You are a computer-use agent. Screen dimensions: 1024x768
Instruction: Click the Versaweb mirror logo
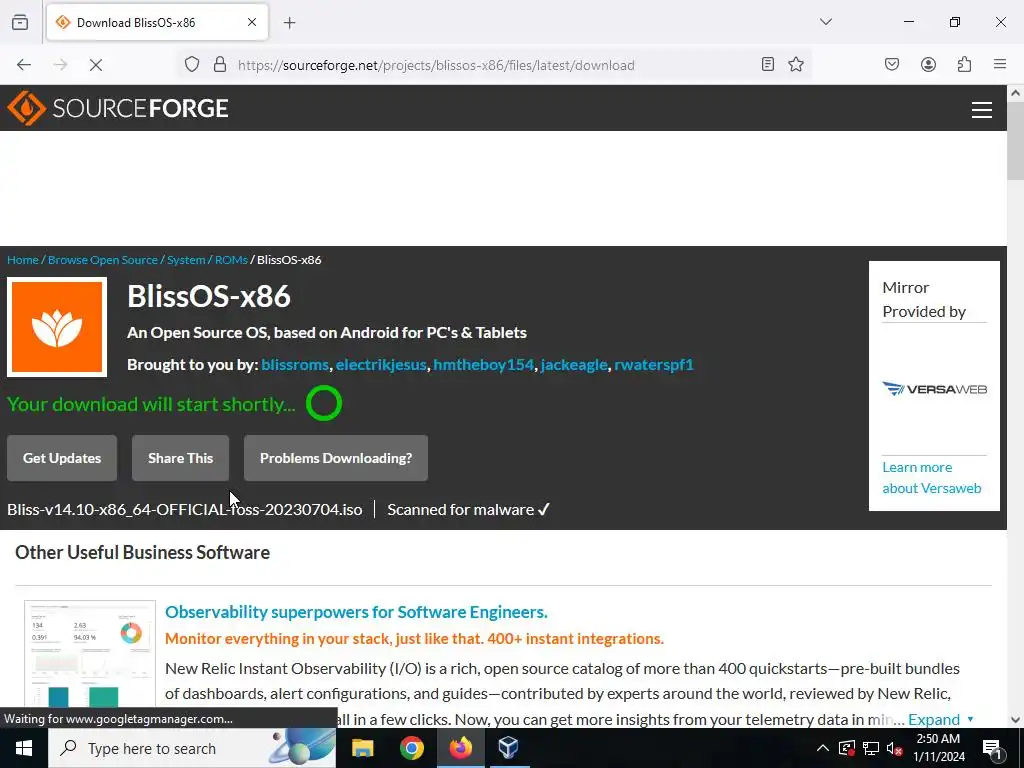click(x=935, y=389)
